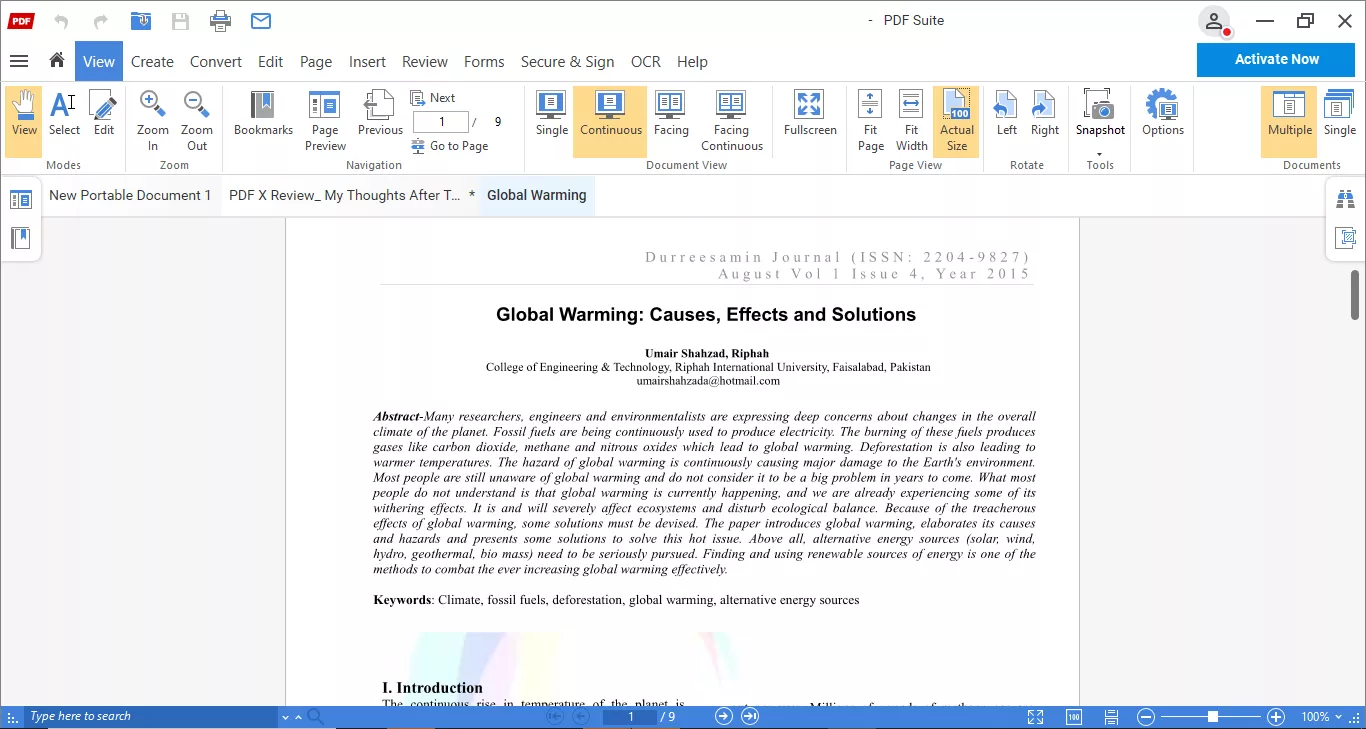The height and width of the screenshot is (729, 1366).
Task: Click the zoom slider in status bar
Action: (1212, 717)
